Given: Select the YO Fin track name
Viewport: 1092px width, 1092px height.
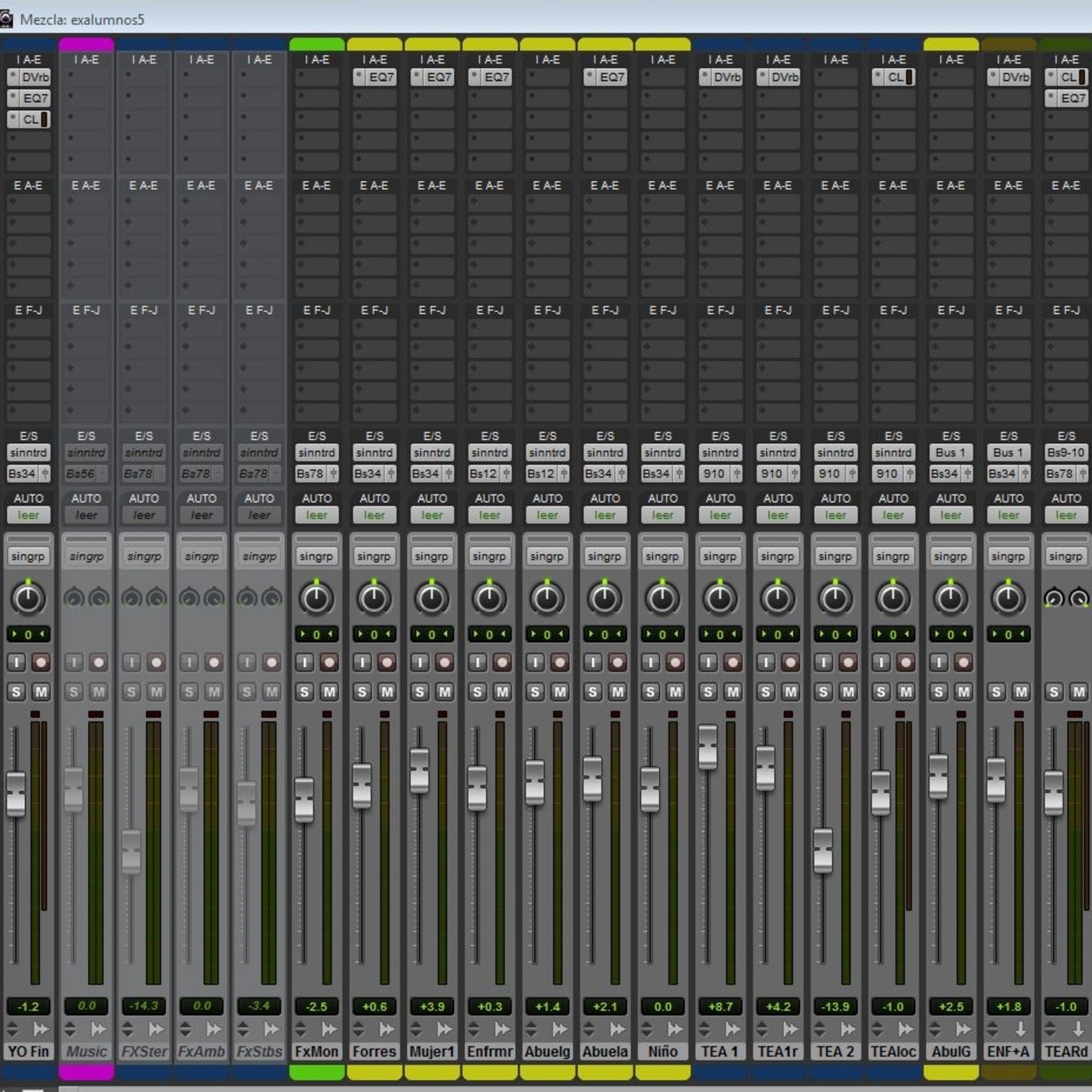Looking at the screenshot, I should [29, 1051].
